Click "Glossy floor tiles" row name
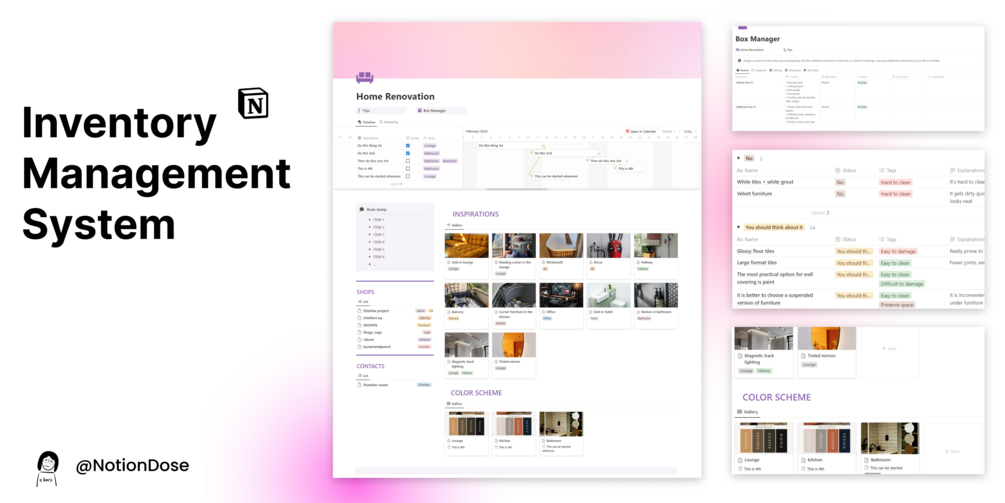Image resolution: width=1005 pixels, height=503 pixels. point(755,251)
